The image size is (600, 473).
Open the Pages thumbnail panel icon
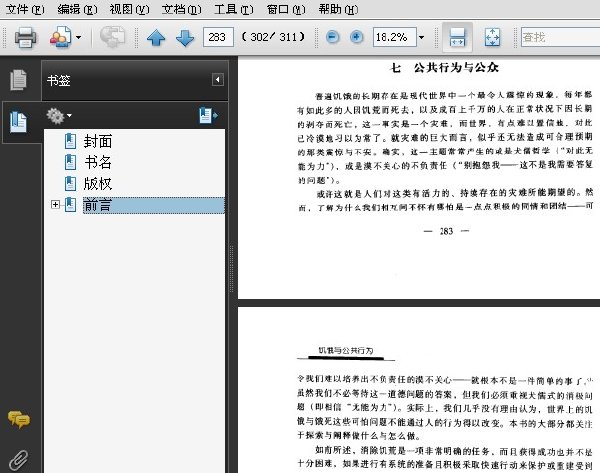(18, 80)
